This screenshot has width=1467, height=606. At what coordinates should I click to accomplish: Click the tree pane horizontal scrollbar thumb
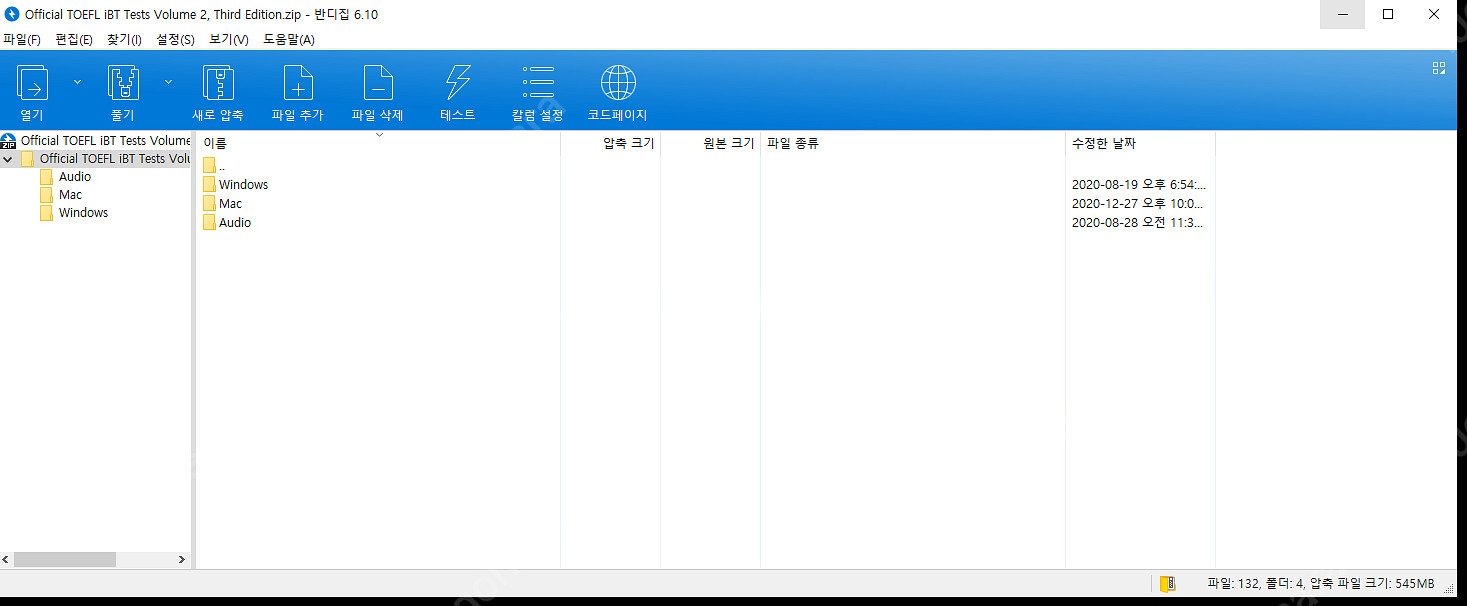tap(65, 560)
